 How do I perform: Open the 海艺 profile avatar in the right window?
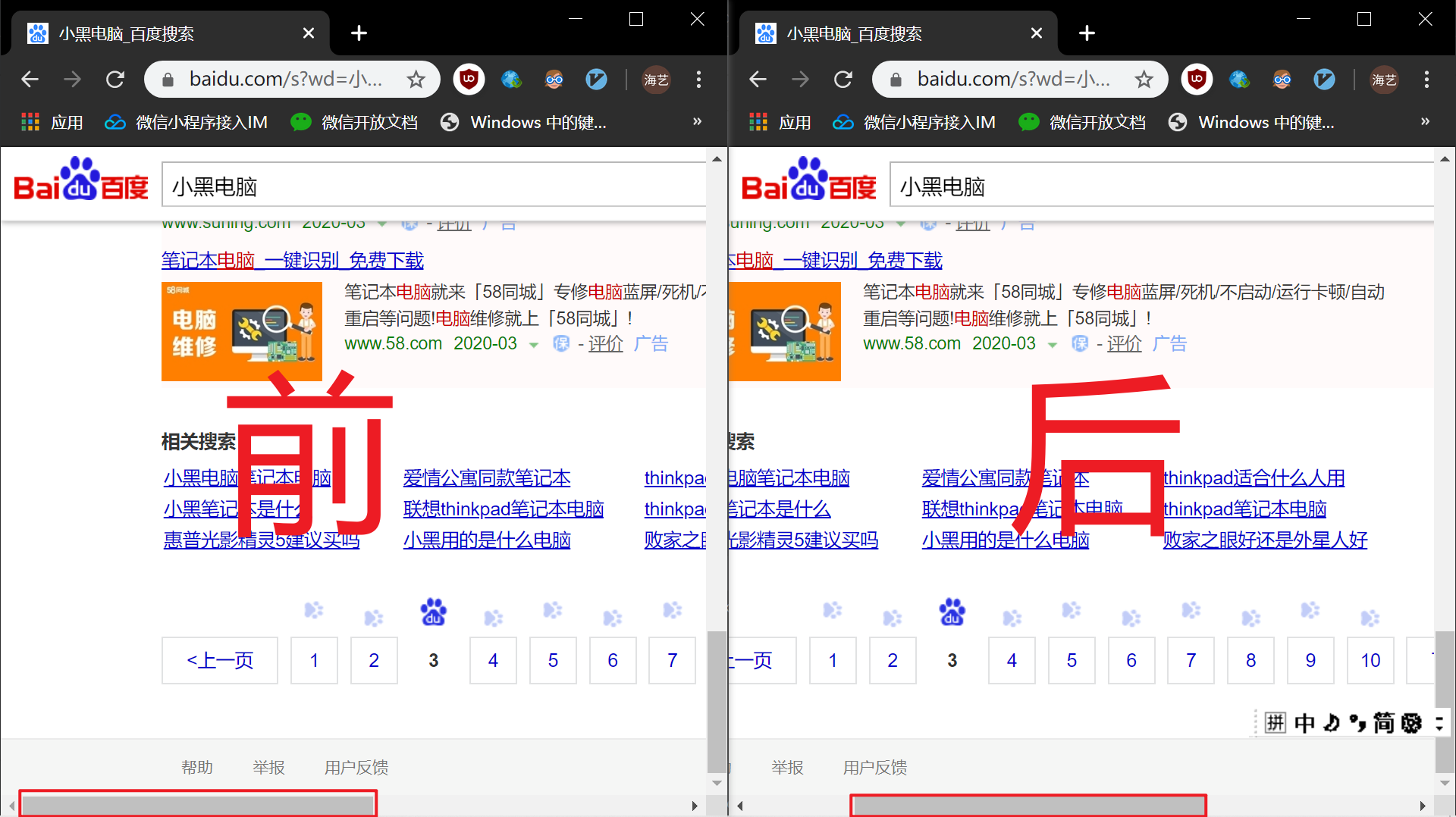(1384, 79)
